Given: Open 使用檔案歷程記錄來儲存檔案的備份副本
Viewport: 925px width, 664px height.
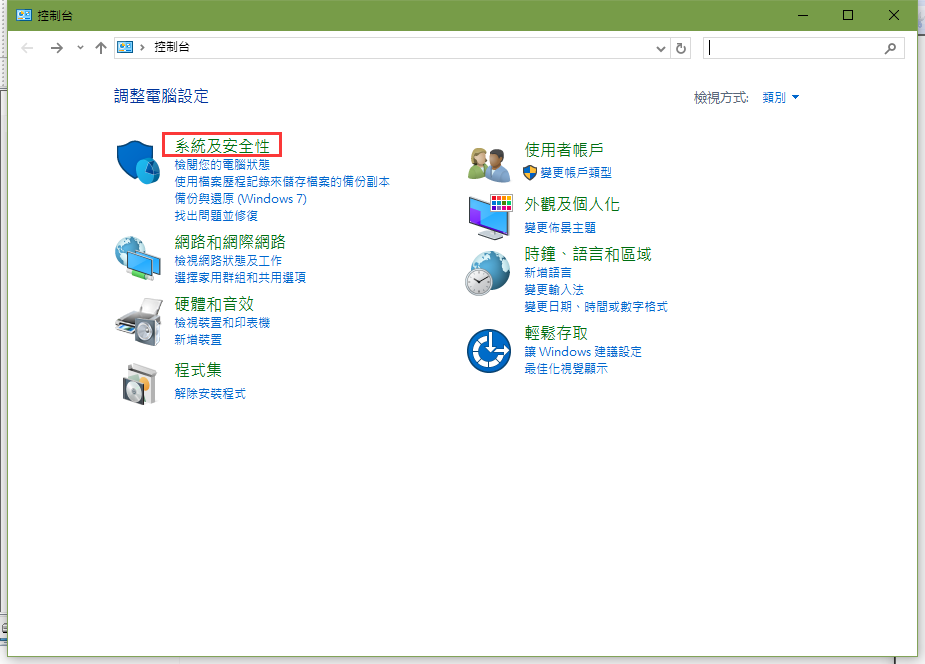Looking at the screenshot, I should [282, 182].
